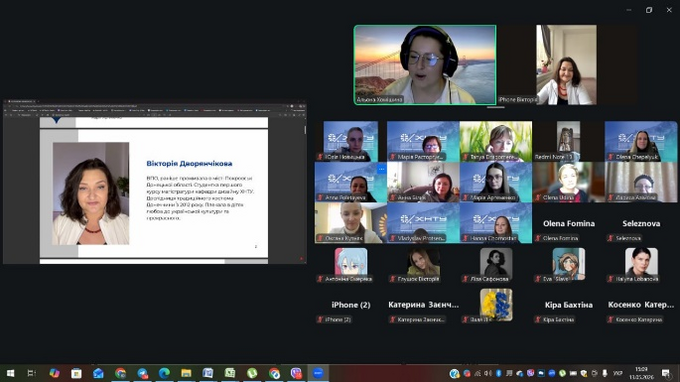Open Microsoft Copilot from the taskbar
Screen dimensions: 680x382
pyautogui.click(x=54, y=373)
